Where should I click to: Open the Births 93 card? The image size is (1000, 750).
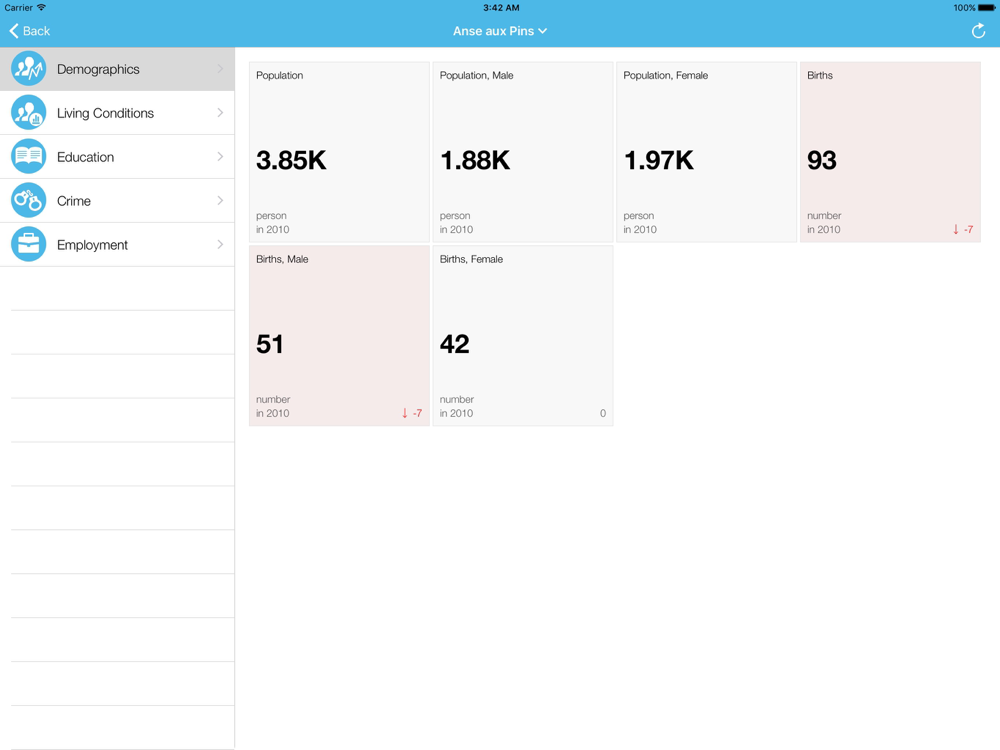(890, 152)
